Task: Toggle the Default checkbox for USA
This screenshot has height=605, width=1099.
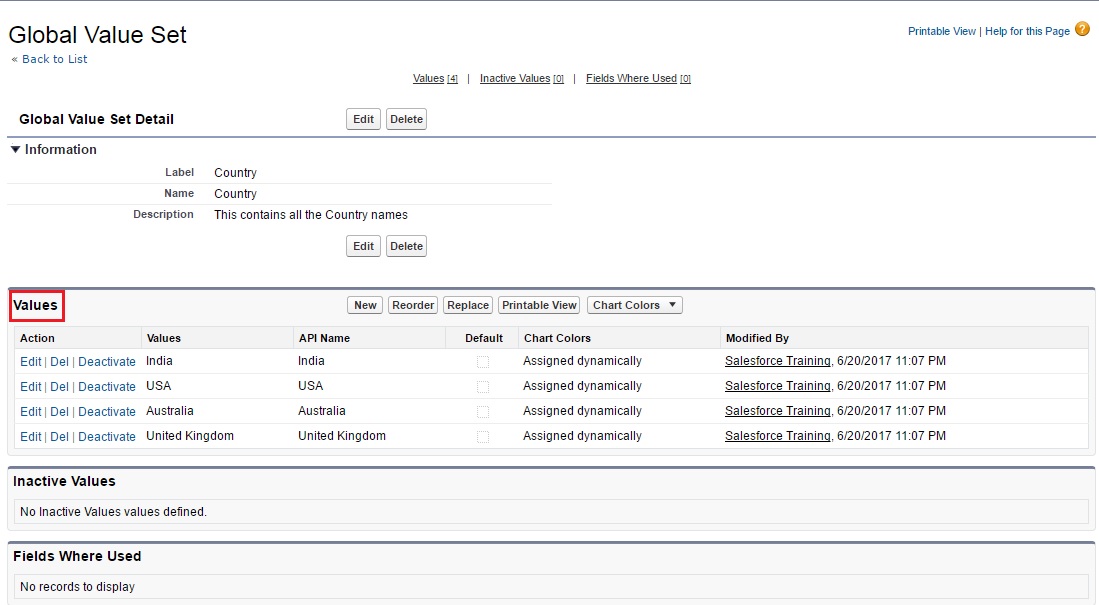Action: coord(483,387)
